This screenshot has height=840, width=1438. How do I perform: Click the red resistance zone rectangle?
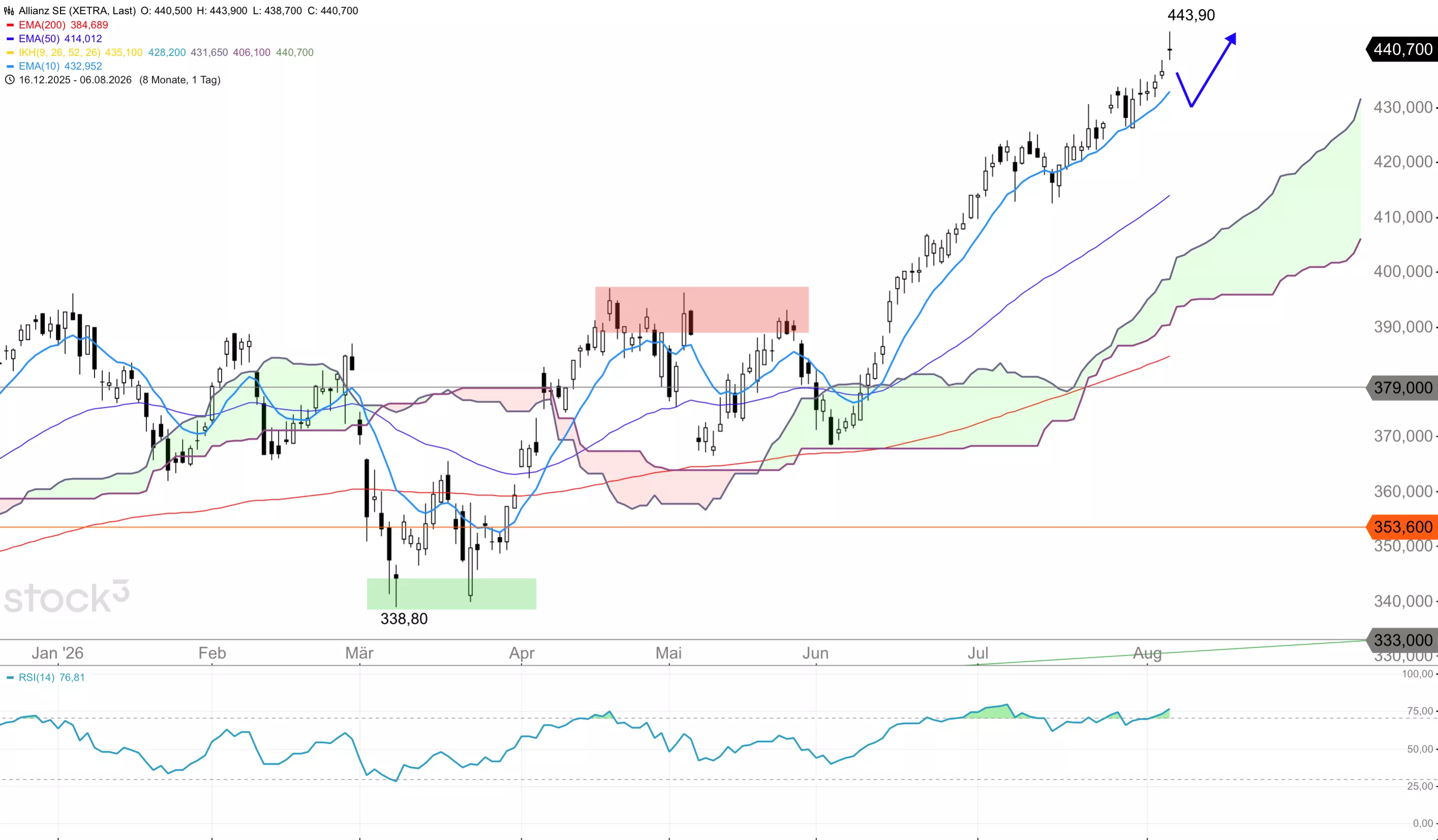[x=701, y=310]
